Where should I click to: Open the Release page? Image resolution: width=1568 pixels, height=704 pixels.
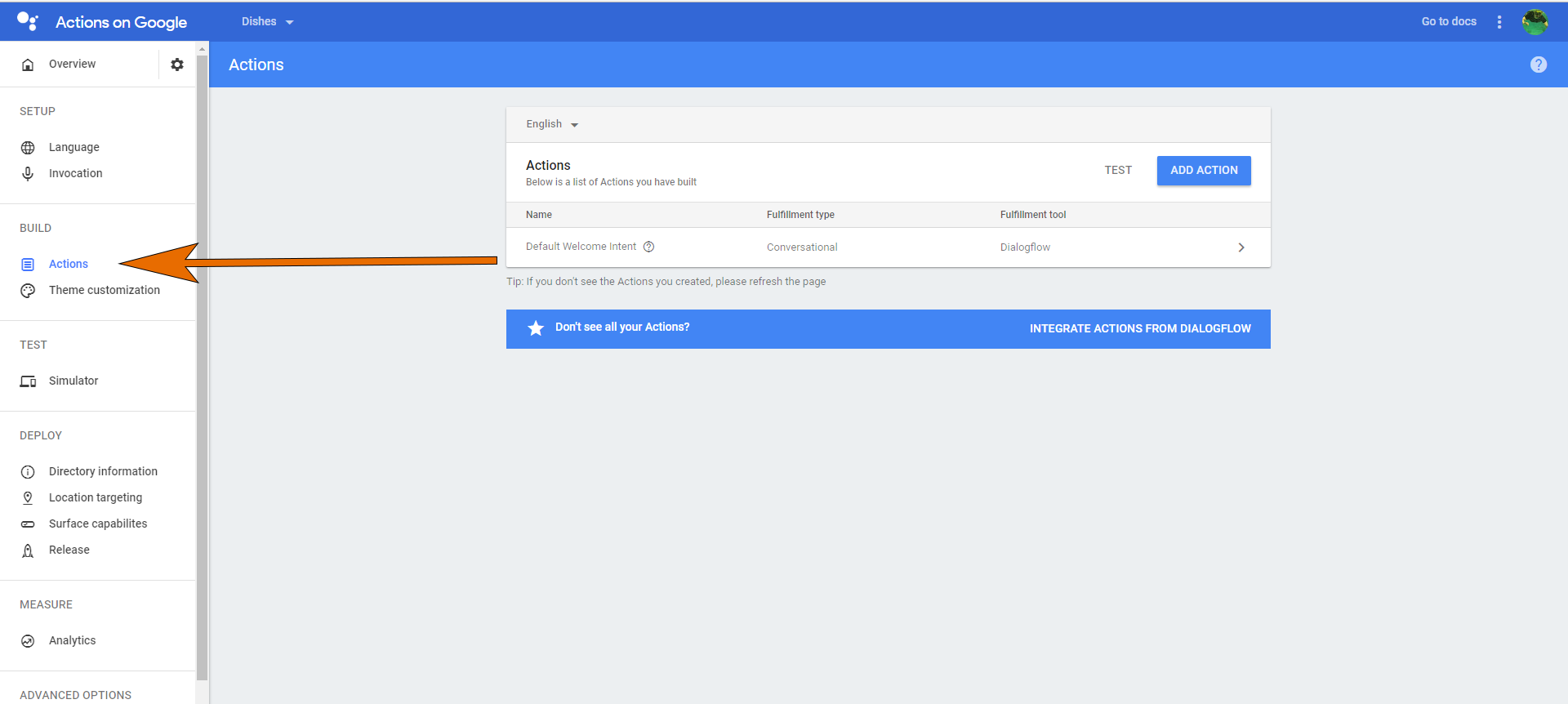coord(69,550)
